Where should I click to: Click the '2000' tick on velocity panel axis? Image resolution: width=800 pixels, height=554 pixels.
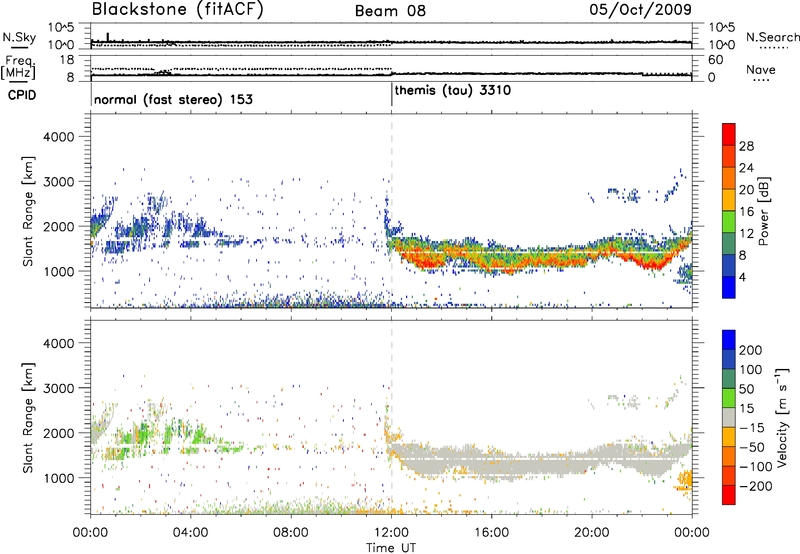click(x=59, y=433)
